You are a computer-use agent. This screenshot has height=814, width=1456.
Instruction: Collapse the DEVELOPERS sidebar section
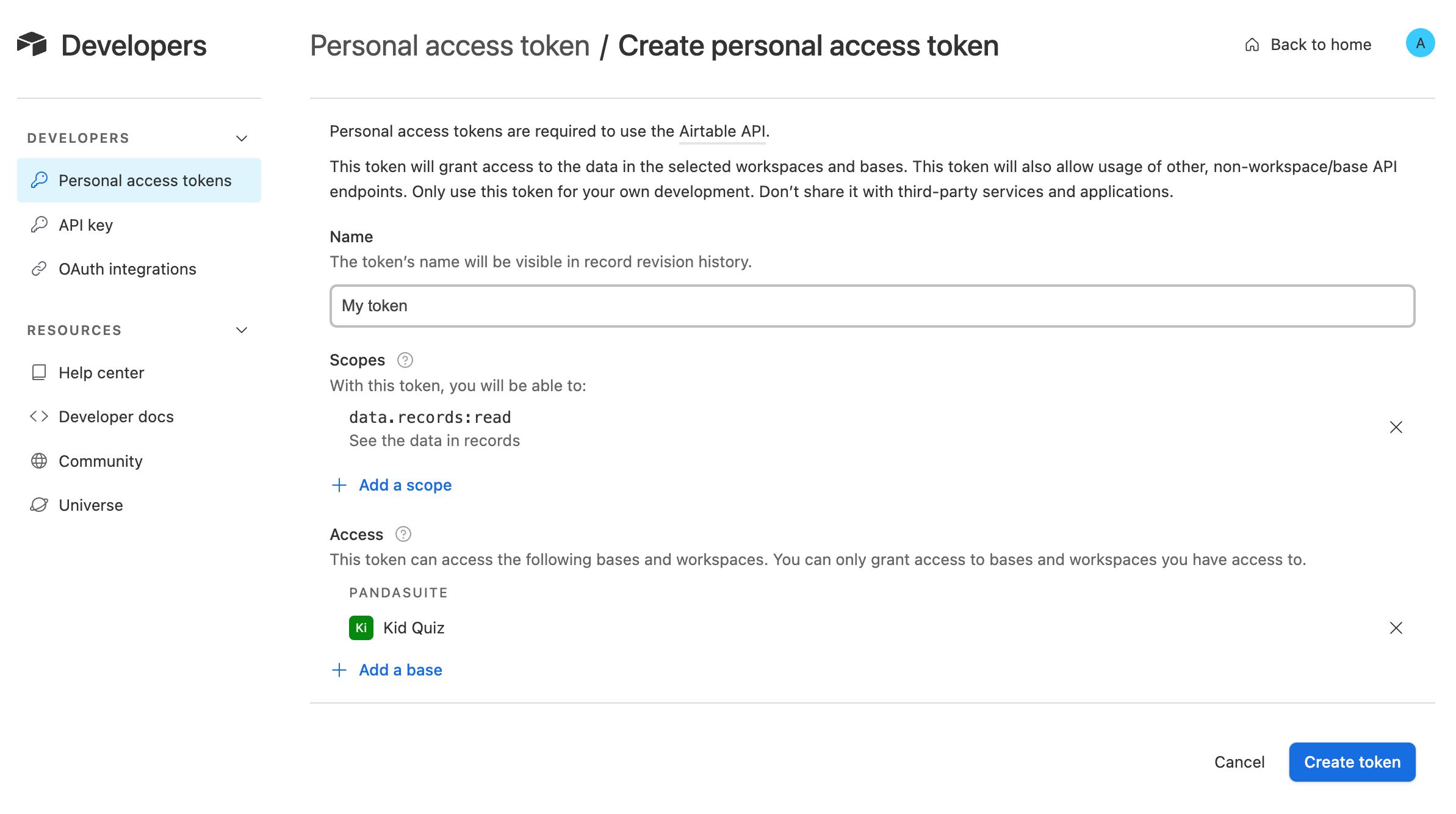242,138
